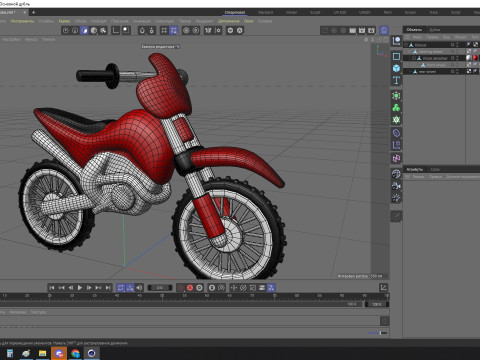480x360 pixels.
Task: Select the front wheel object in the tree
Action: (x=436, y=65)
